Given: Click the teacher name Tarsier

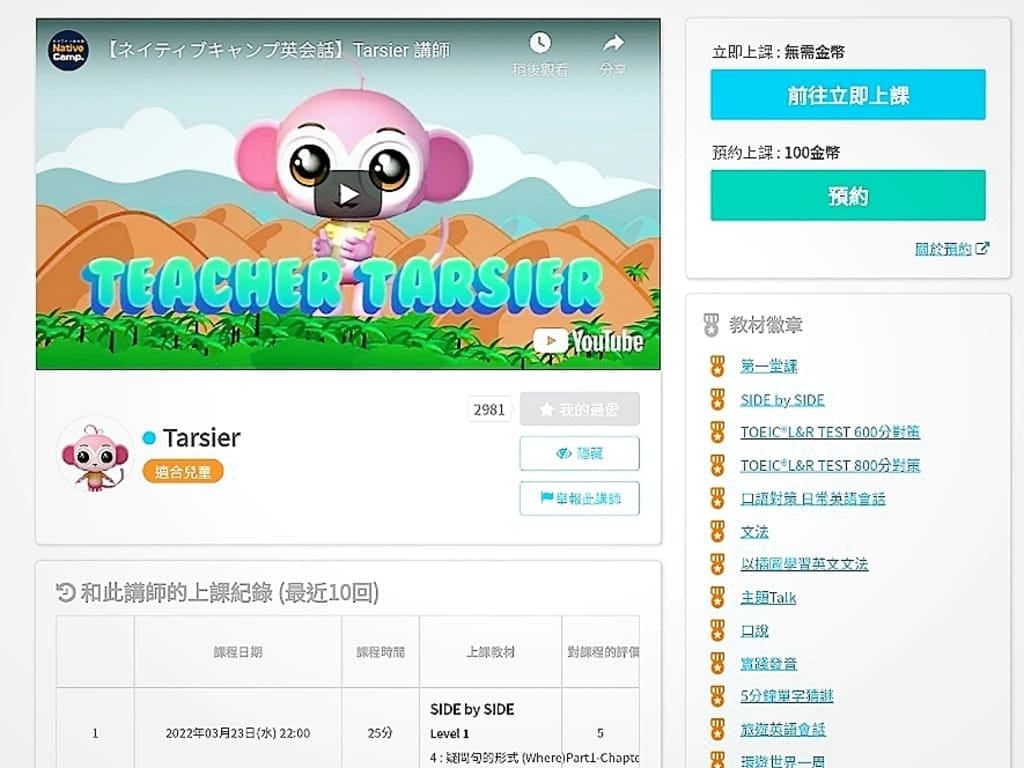Looking at the screenshot, I should tap(201, 438).
